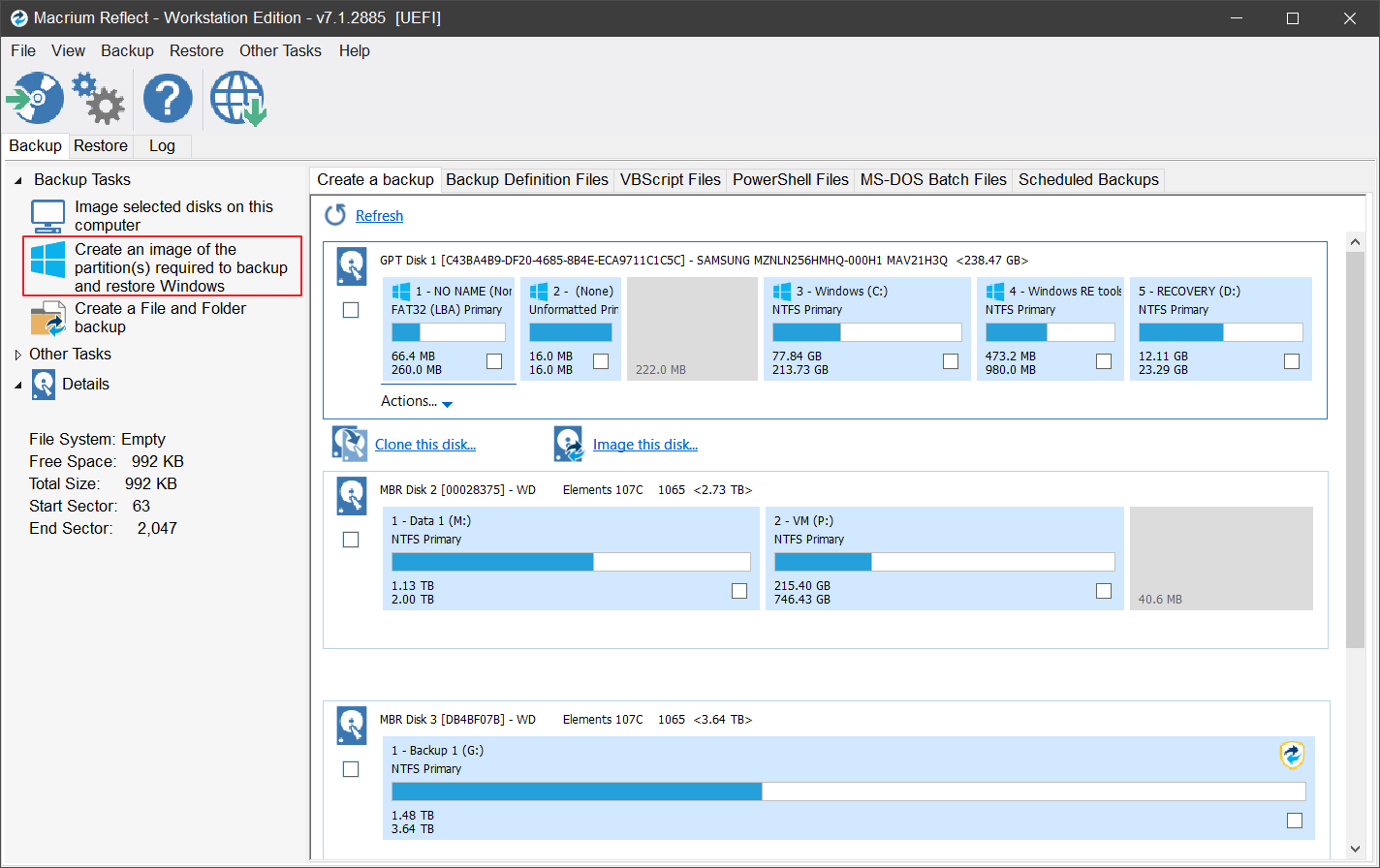
Task: Tick the checkbox for 2 - VM (P:)
Action: point(1104,591)
